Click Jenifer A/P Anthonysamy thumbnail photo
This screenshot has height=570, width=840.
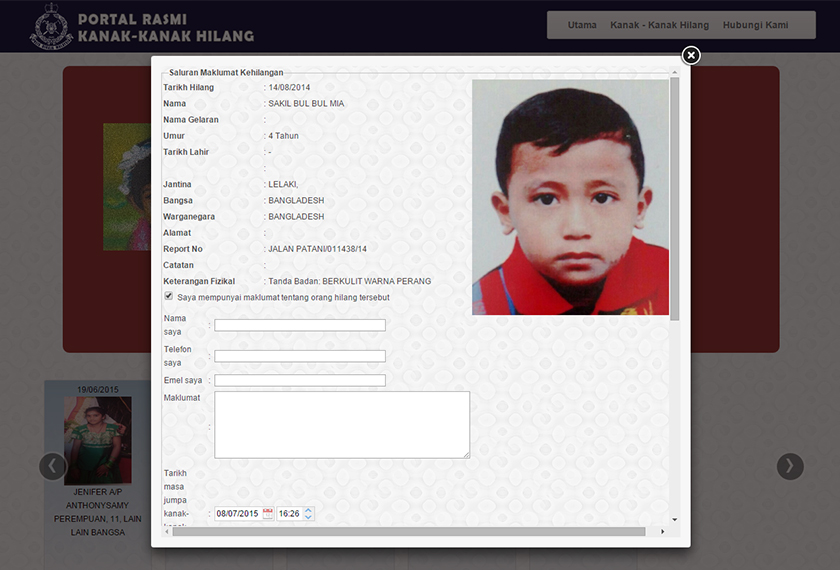click(x=98, y=440)
